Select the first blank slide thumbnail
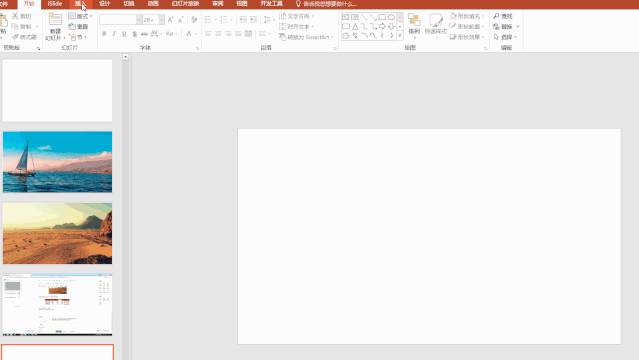Image resolution: width=639 pixels, height=360 pixels. tap(57, 91)
